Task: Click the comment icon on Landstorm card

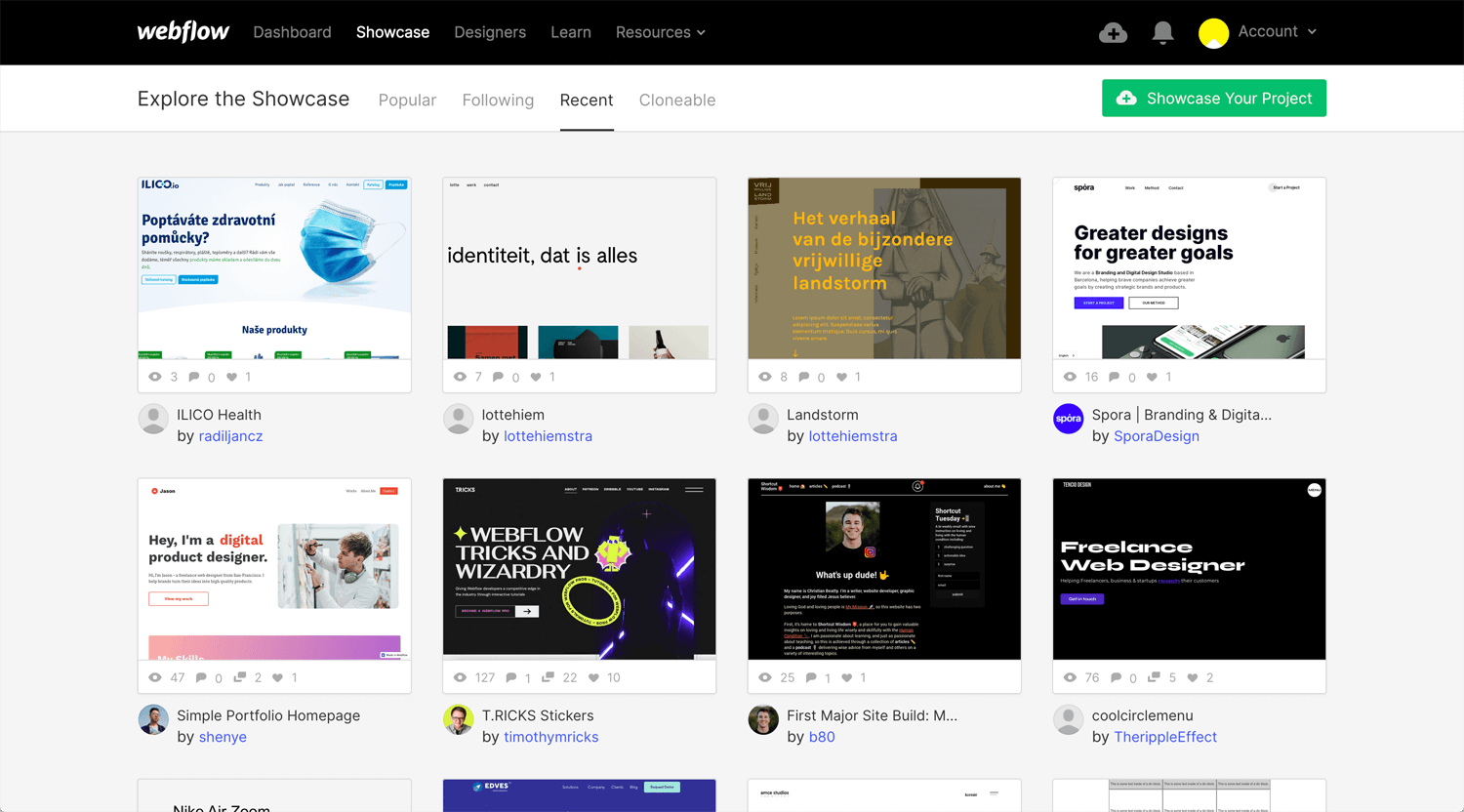Action: (x=804, y=377)
